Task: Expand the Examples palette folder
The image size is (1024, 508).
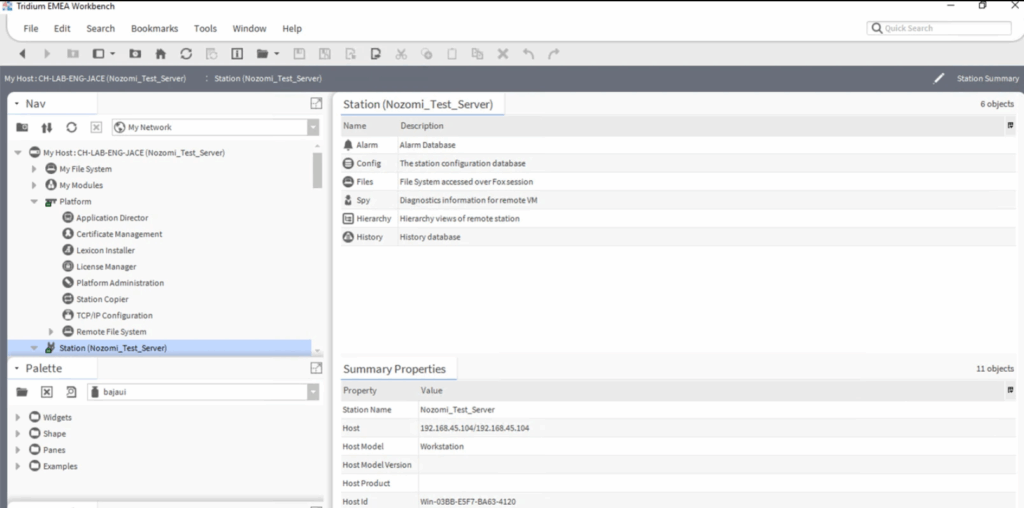Action: pyautogui.click(x=18, y=466)
